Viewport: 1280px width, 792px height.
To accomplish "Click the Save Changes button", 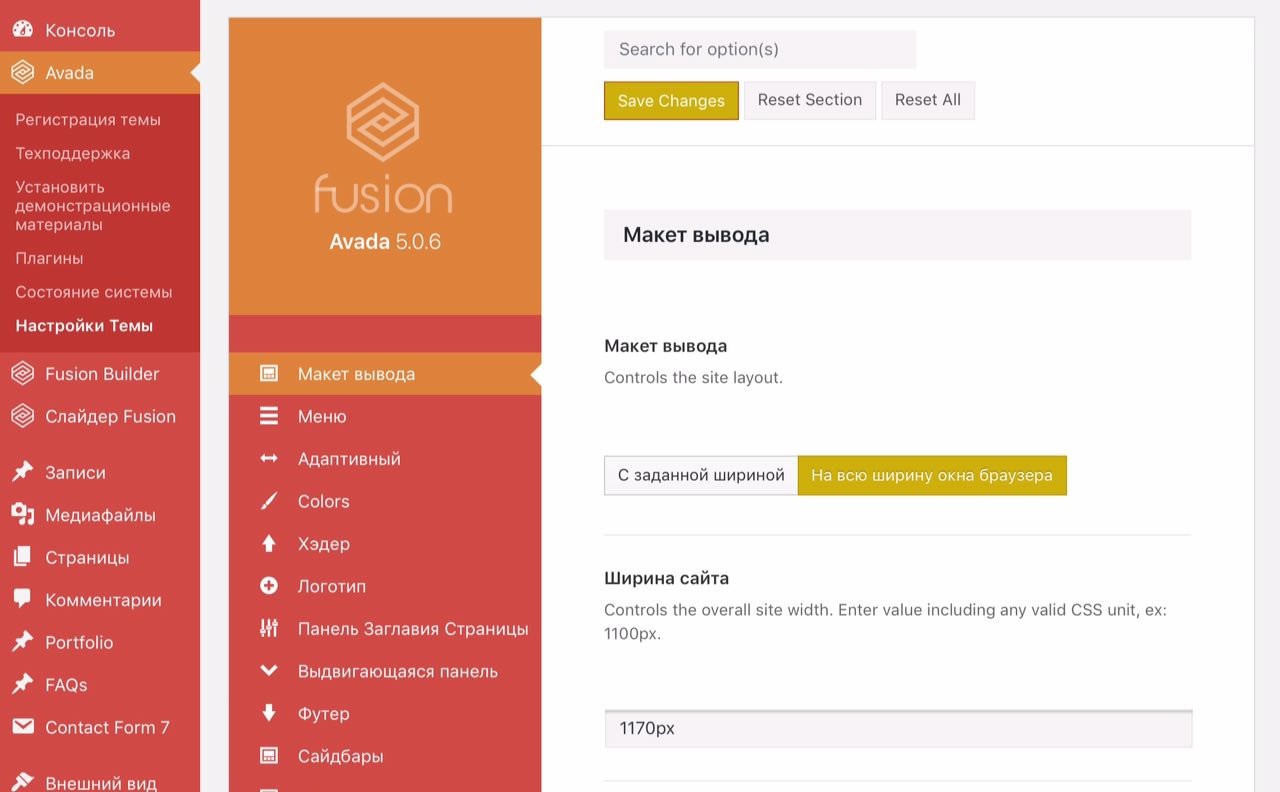I will pos(671,101).
